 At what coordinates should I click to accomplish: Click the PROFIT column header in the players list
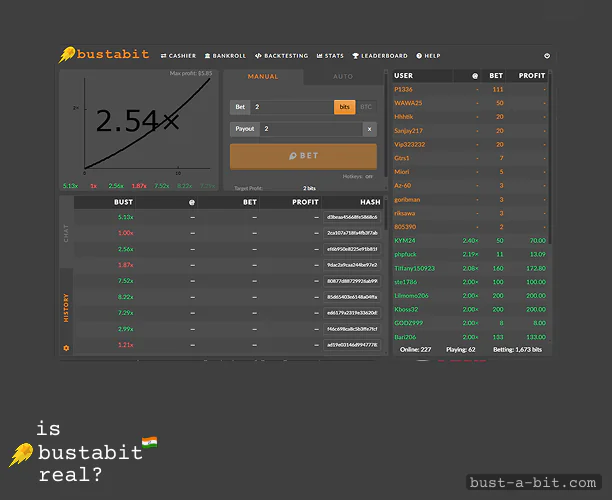tap(532, 76)
